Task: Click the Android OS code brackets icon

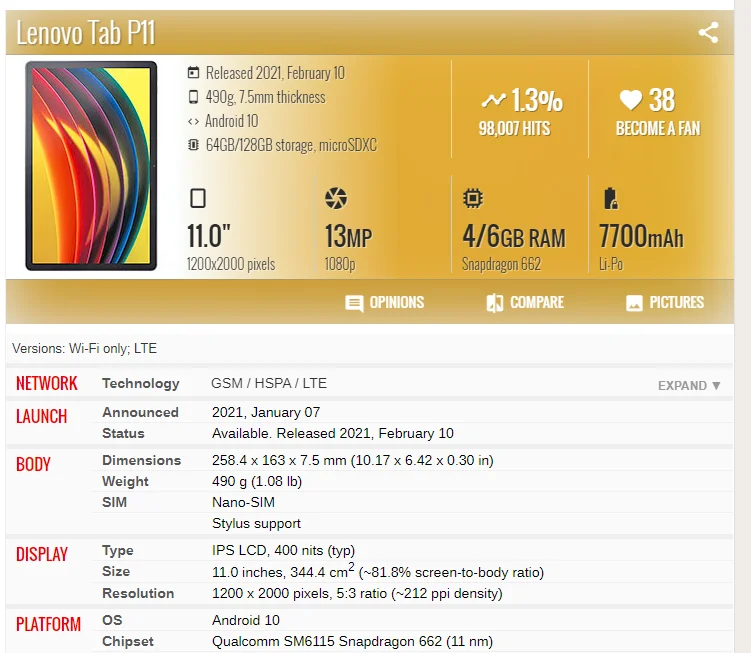Action: (193, 122)
